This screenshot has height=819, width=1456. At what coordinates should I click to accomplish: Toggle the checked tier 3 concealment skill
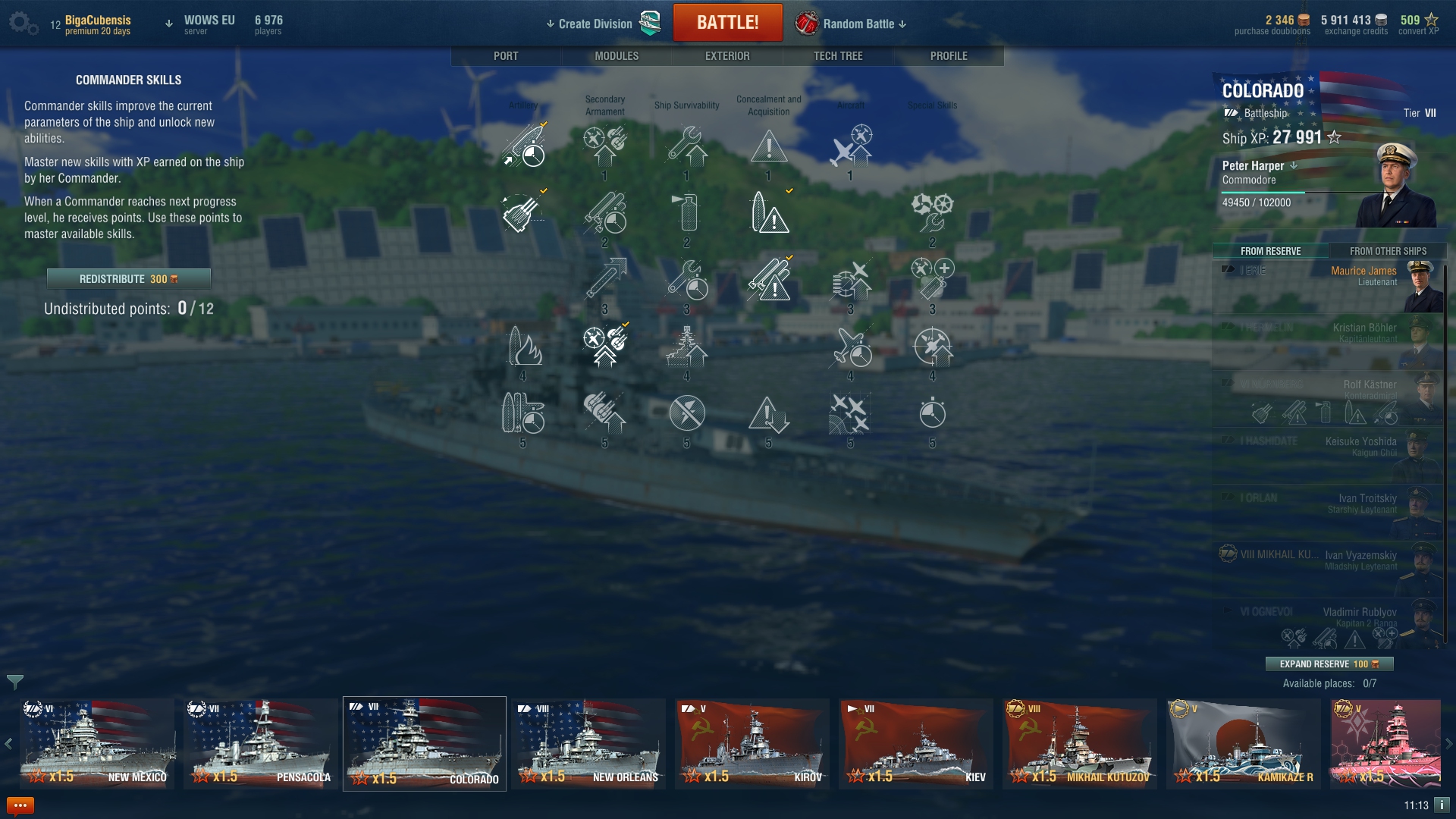[x=769, y=279]
